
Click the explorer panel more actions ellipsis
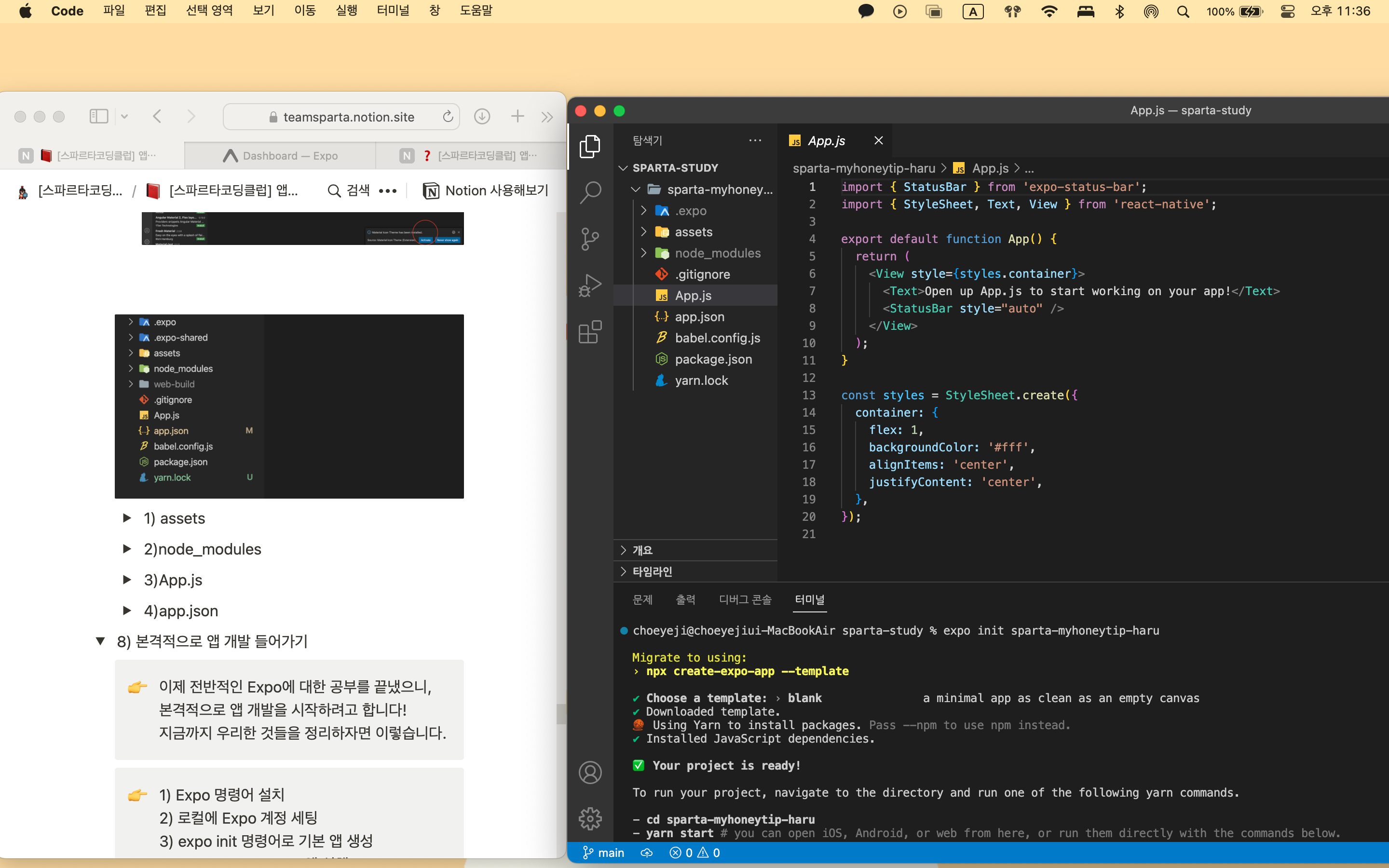[x=755, y=141]
